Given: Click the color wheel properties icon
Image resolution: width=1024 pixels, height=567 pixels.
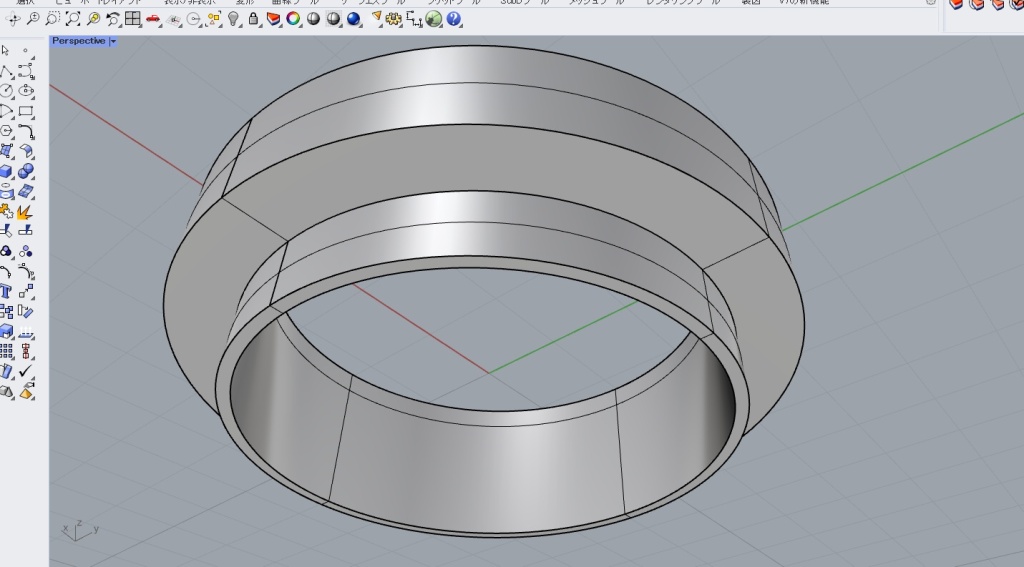Looking at the screenshot, I should coord(294,19).
